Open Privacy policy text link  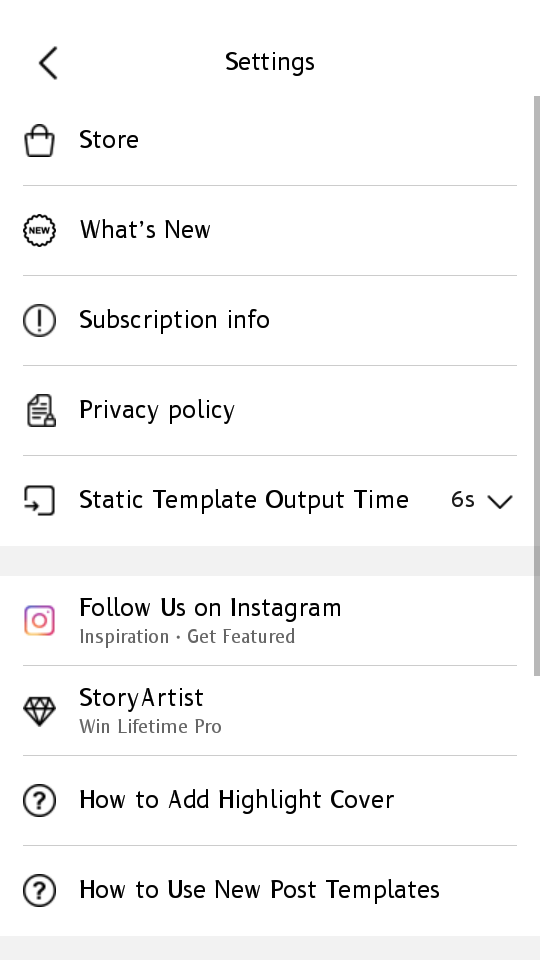point(157,410)
